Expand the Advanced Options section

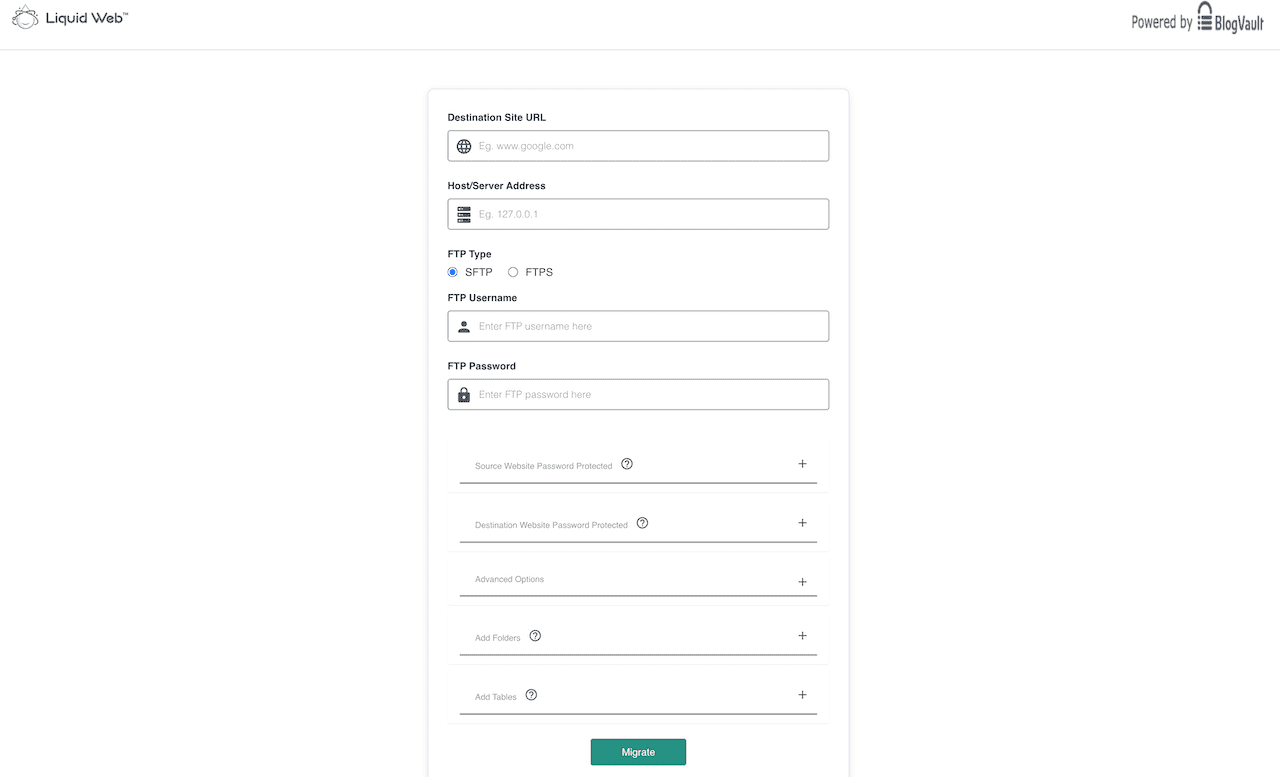(x=802, y=580)
